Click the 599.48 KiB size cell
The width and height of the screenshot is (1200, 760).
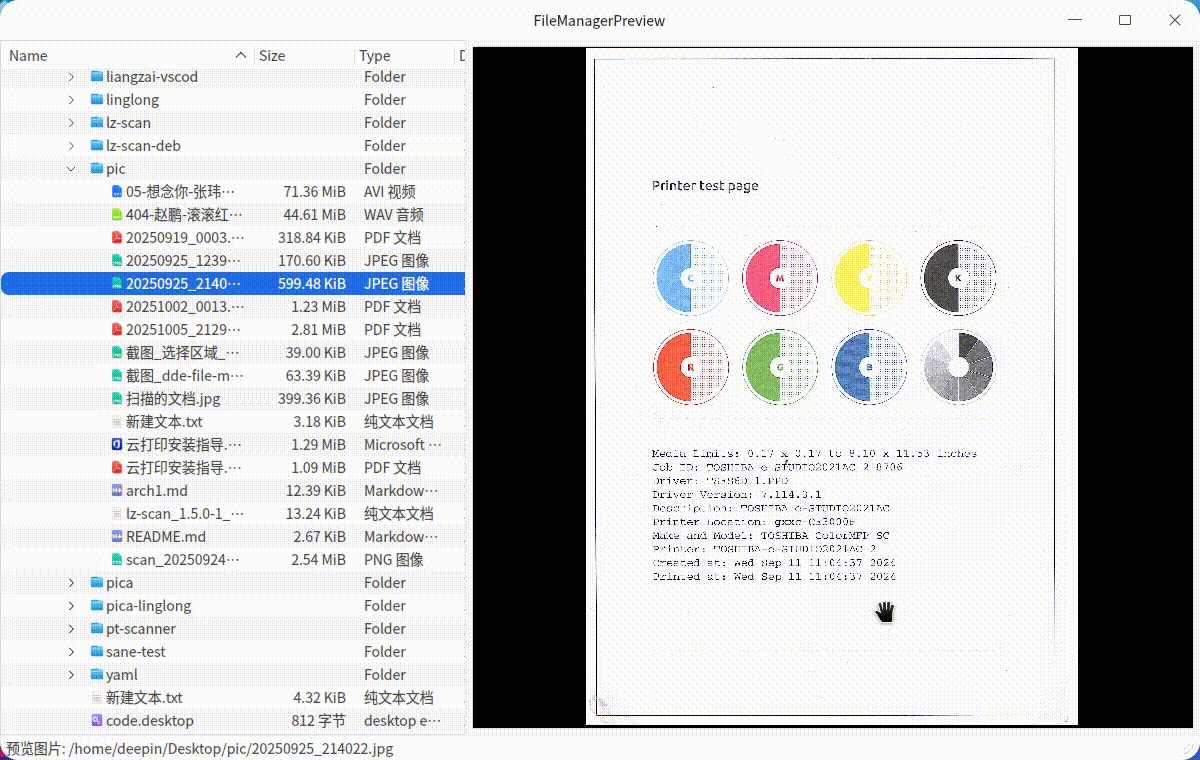click(312, 284)
